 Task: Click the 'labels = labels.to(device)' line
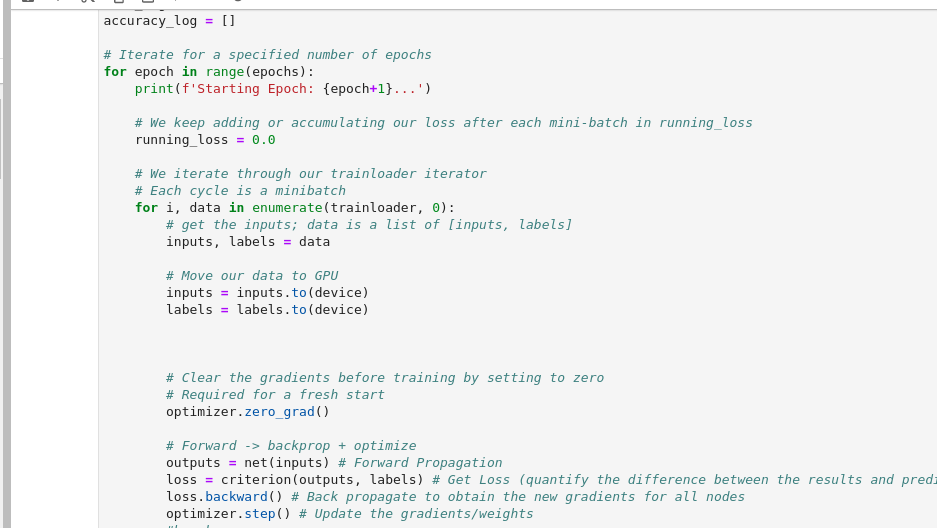coord(267,310)
